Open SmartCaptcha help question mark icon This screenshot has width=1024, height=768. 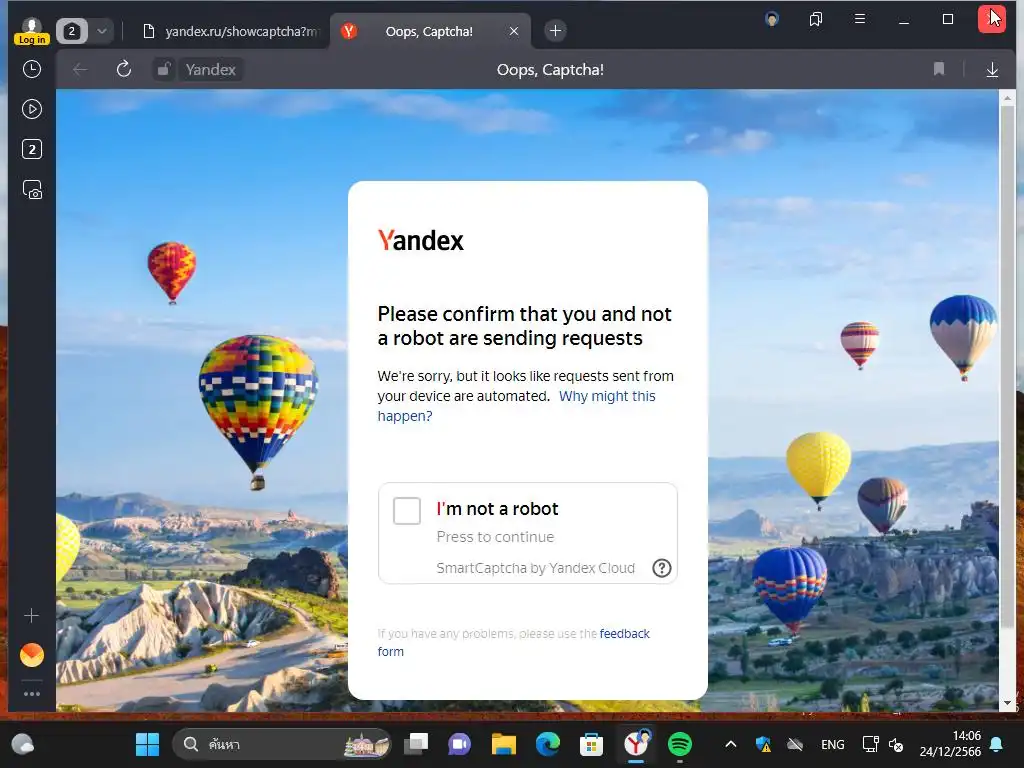pyautogui.click(x=662, y=568)
